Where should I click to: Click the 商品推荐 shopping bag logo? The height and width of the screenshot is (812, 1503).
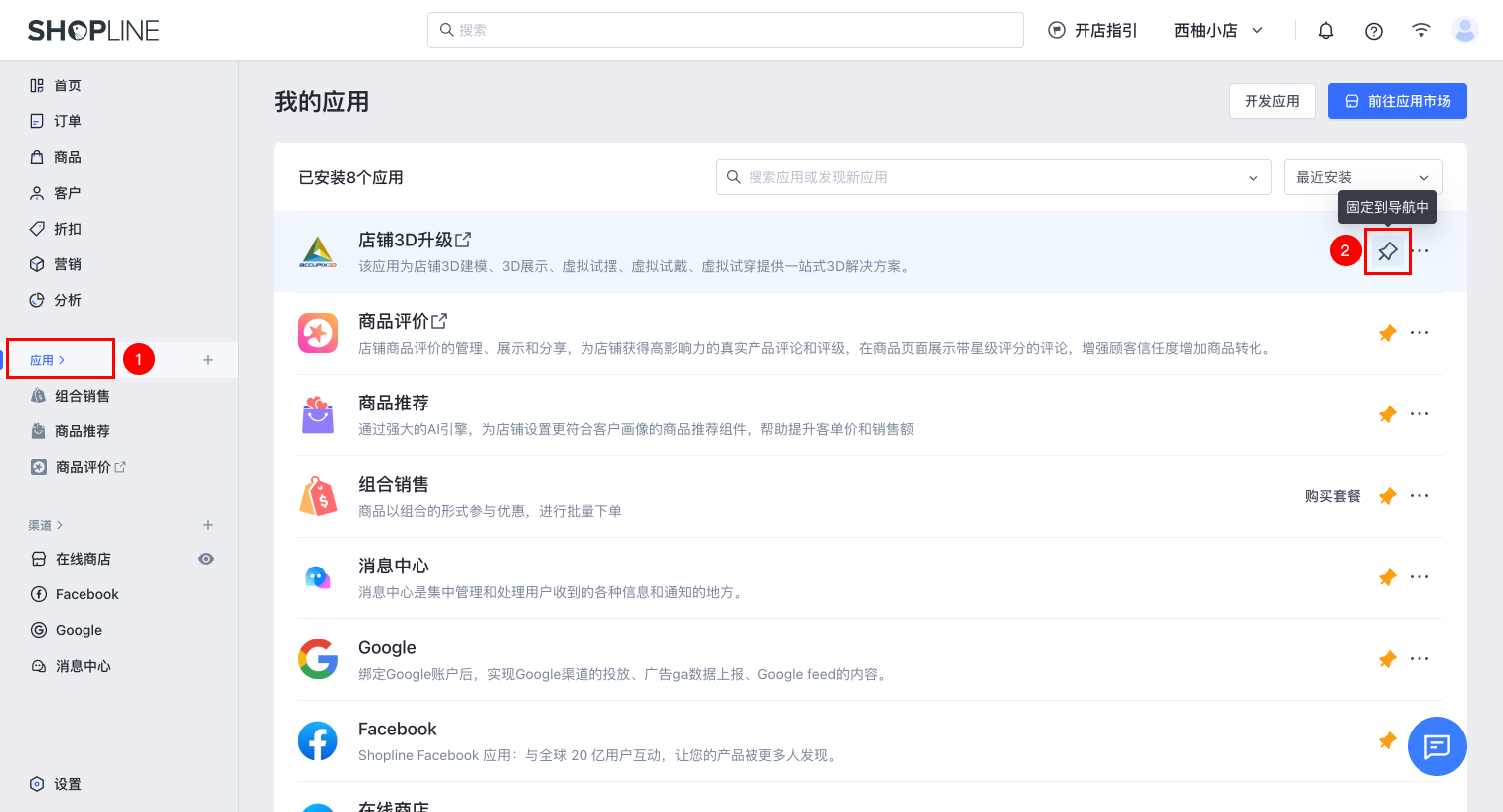coord(318,414)
